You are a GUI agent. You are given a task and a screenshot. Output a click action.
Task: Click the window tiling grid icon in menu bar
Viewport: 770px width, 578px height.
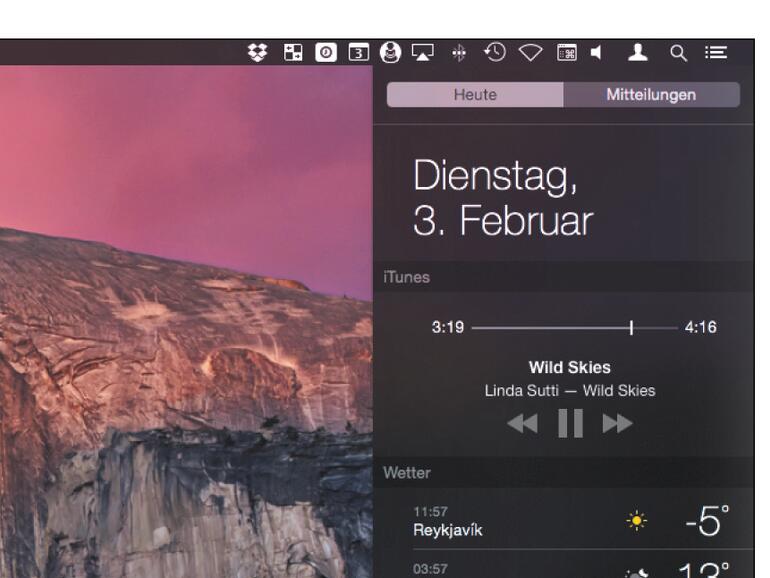click(293, 53)
